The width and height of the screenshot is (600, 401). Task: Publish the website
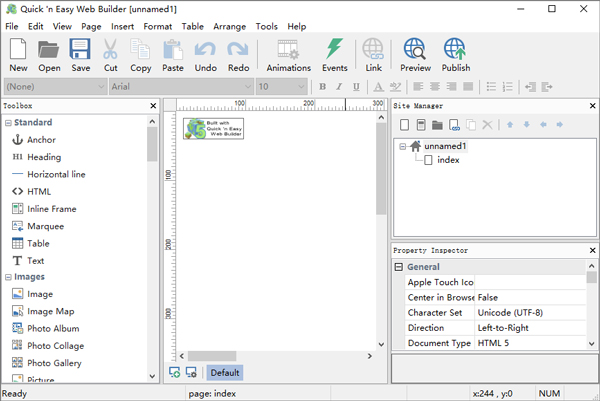[455, 55]
